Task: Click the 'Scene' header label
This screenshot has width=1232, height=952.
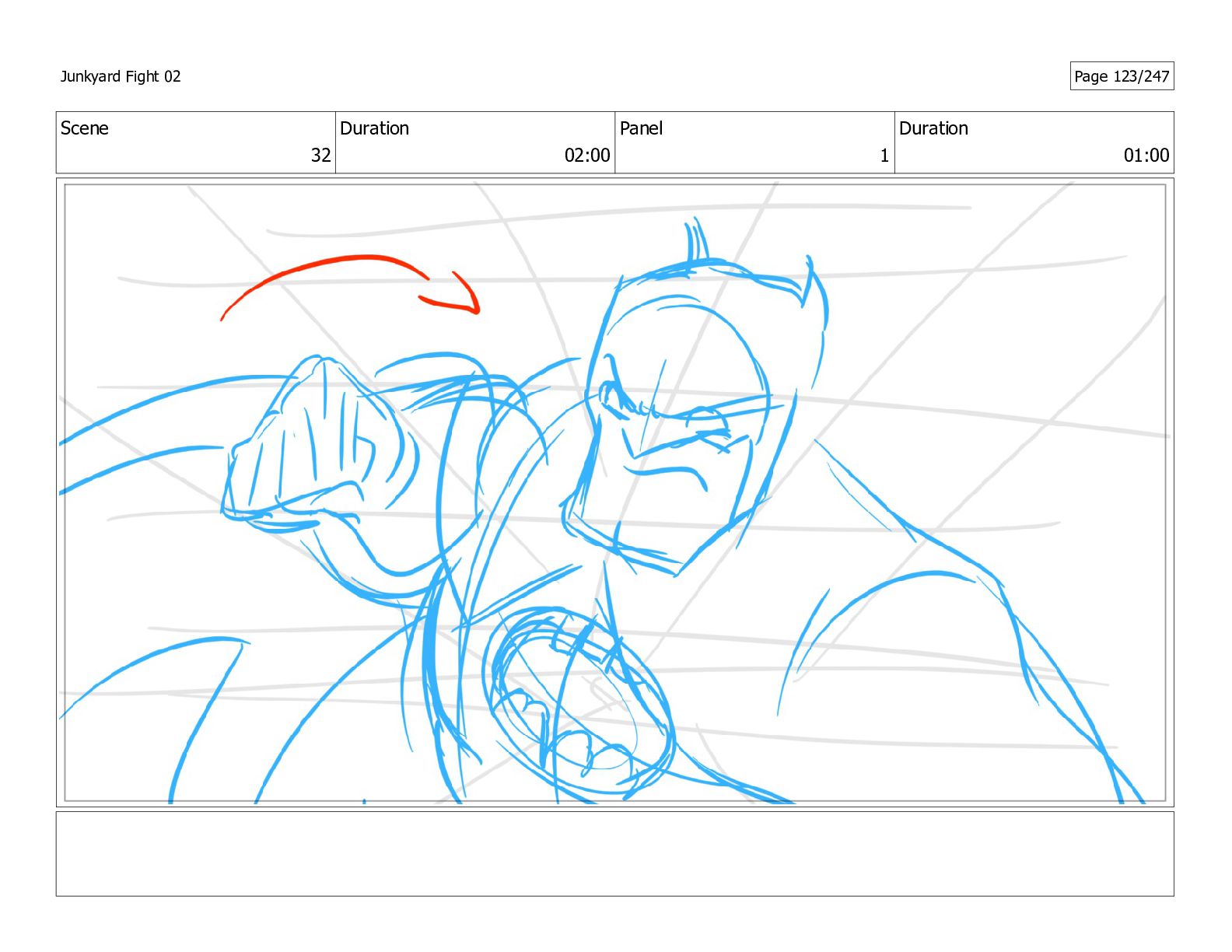Action: (85, 128)
